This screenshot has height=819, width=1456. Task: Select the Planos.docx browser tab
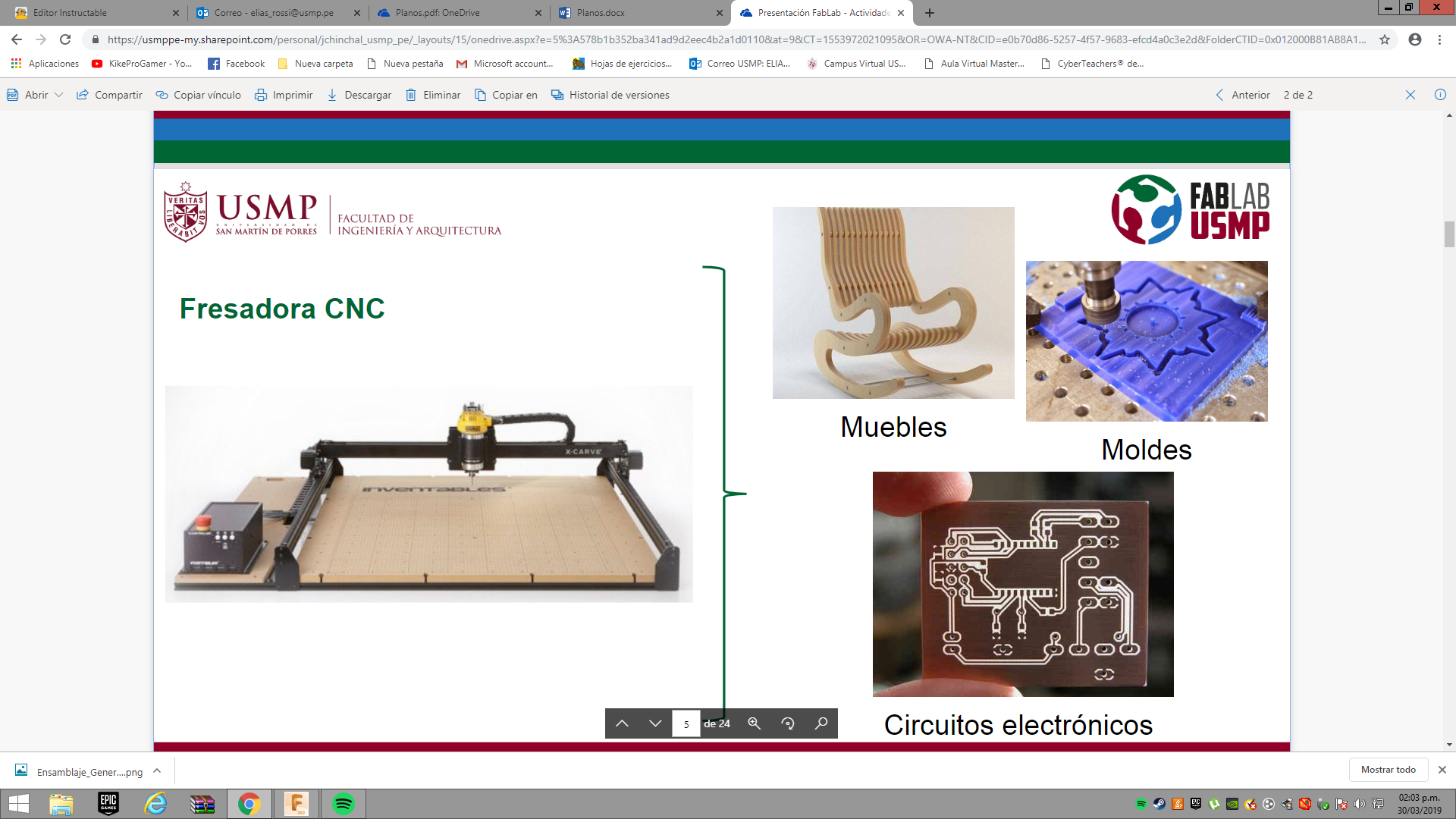pyautogui.click(x=632, y=12)
